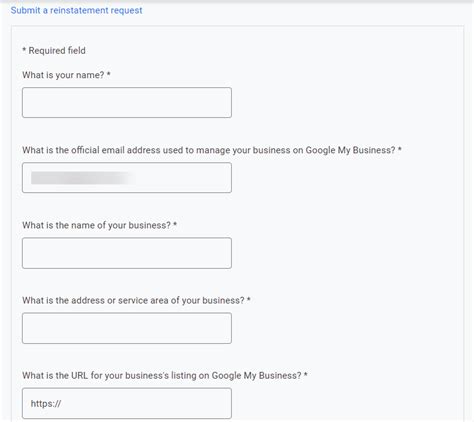Select the official email address input field
474x422 pixels.
coord(127,177)
